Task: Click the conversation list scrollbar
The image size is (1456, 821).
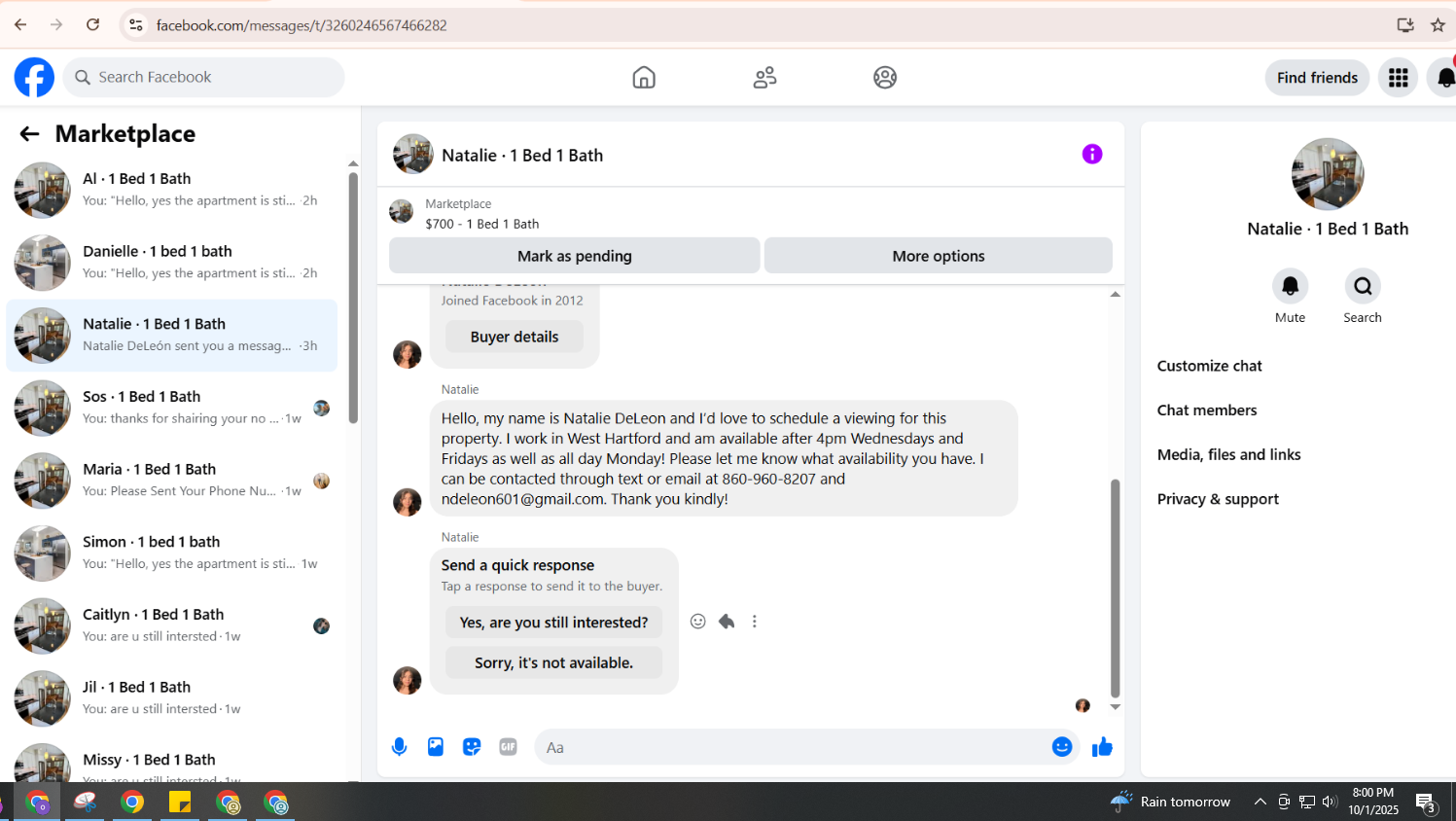Action: click(353, 298)
